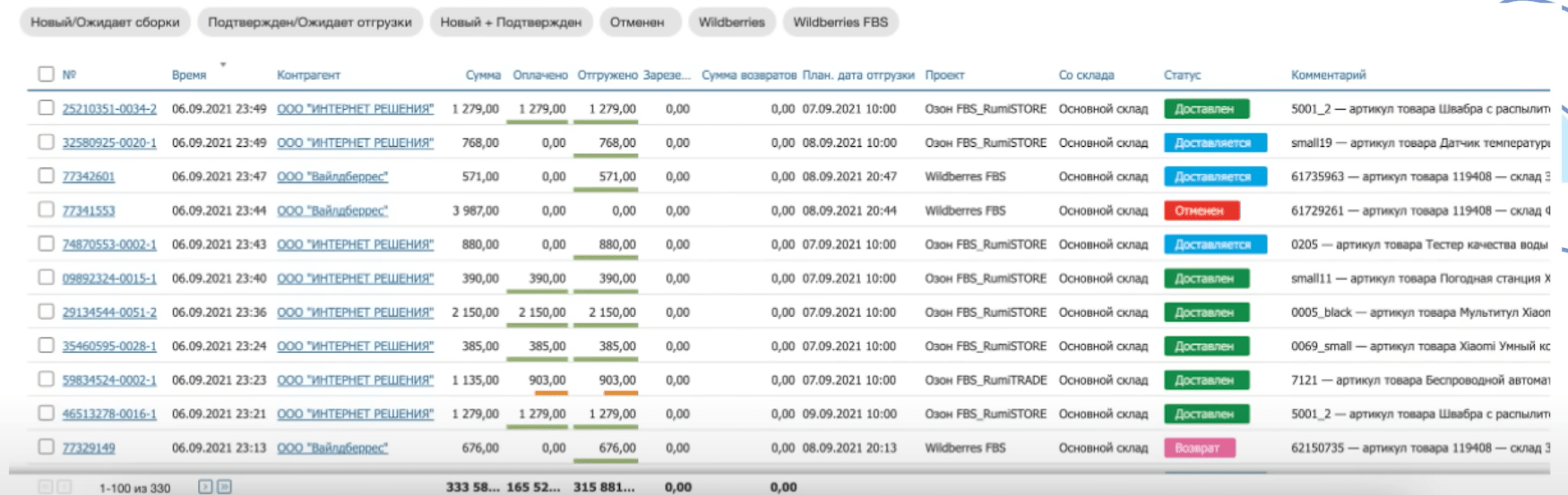1568x495 pixels.
Task: Sort by the Контрагент column header
Action: click(308, 75)
